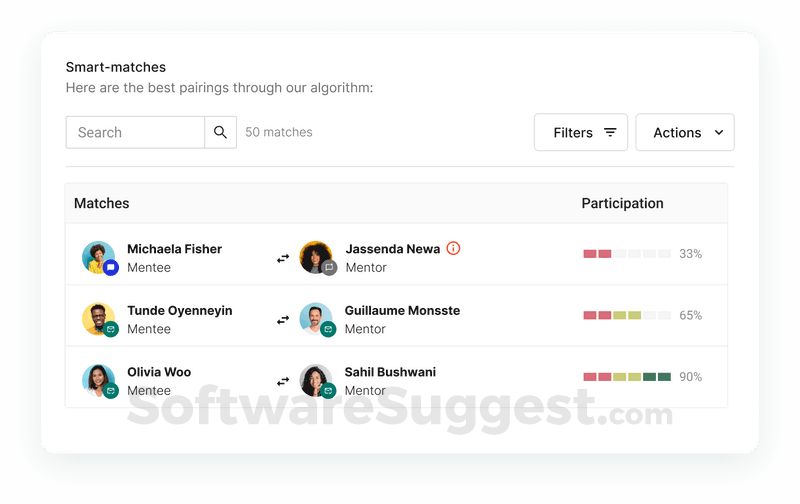Click the Matches column header
Image resolution: width=800 pixels, height=504 pixels.
click(x=101, y=203)
